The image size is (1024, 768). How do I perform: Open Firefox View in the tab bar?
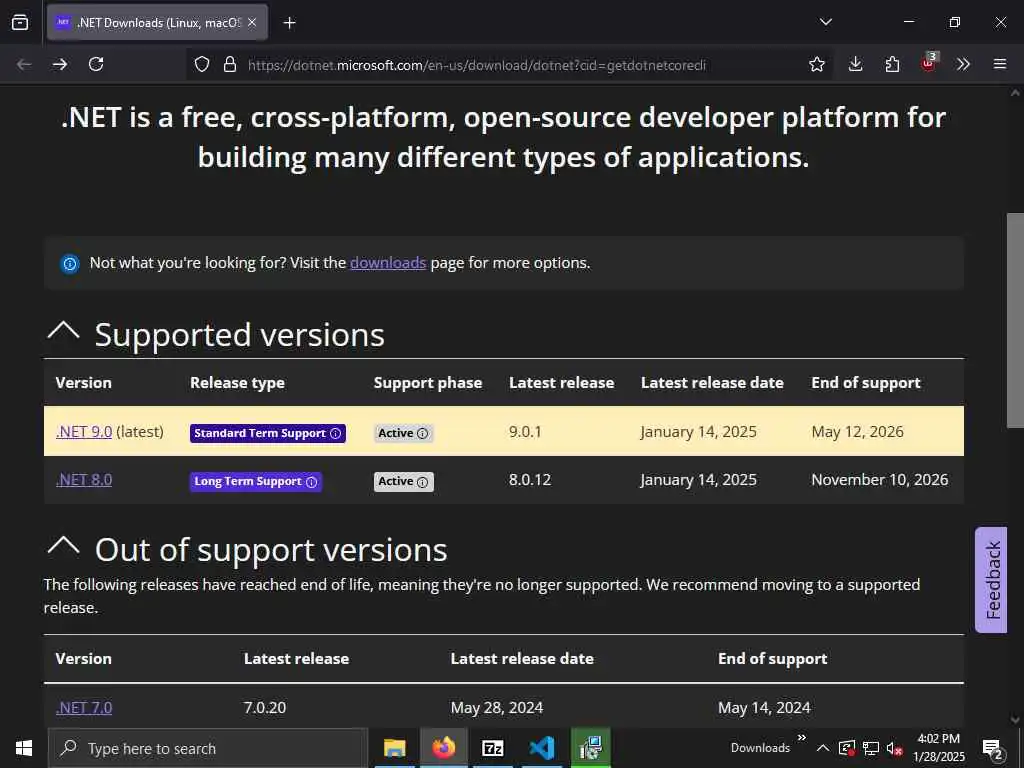pos(20,22)
